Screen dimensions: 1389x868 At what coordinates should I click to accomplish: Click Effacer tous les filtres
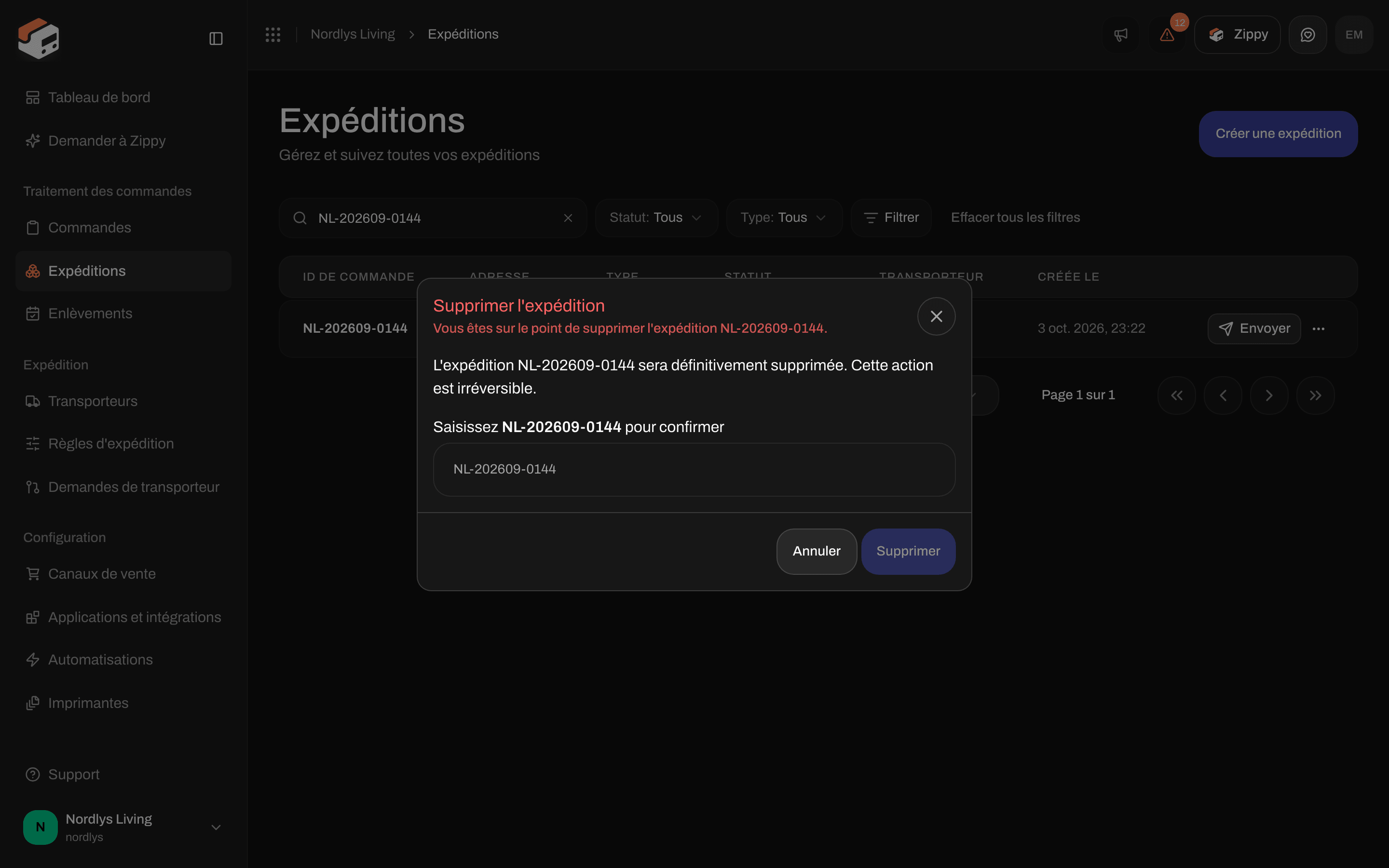click(1015, 217)
